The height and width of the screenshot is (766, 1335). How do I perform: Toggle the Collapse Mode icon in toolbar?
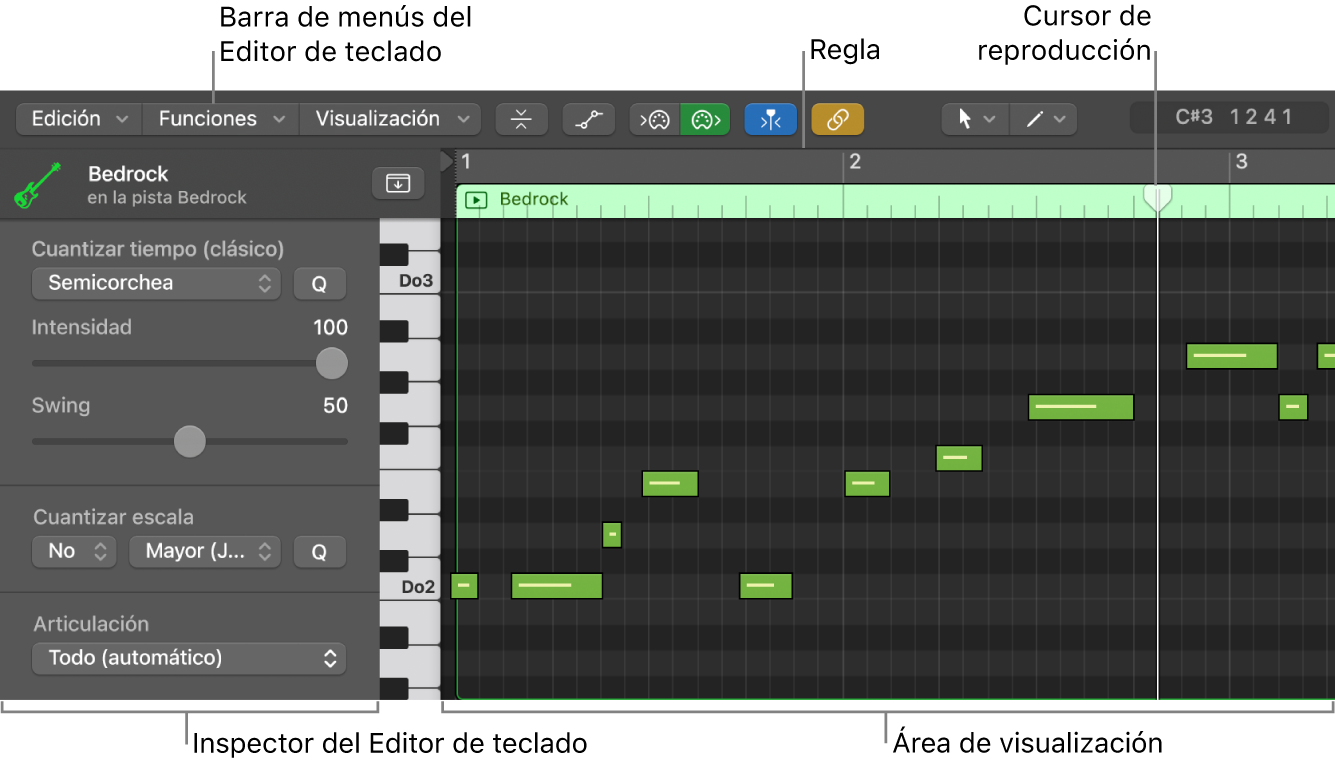521,118
